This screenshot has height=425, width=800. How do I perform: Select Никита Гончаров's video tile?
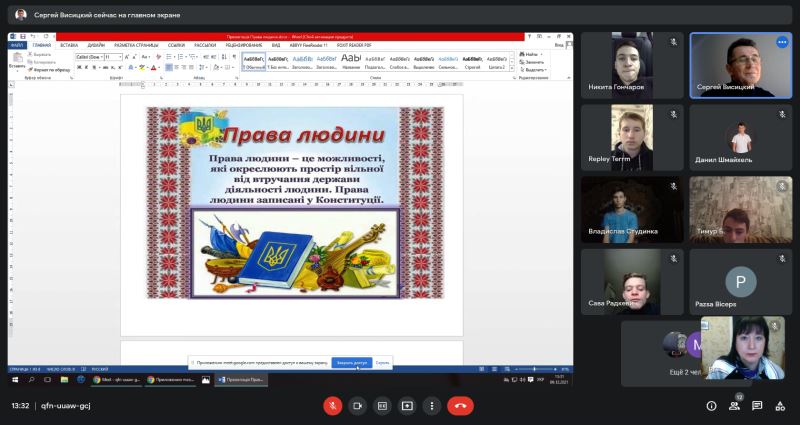tap(632, 65)
